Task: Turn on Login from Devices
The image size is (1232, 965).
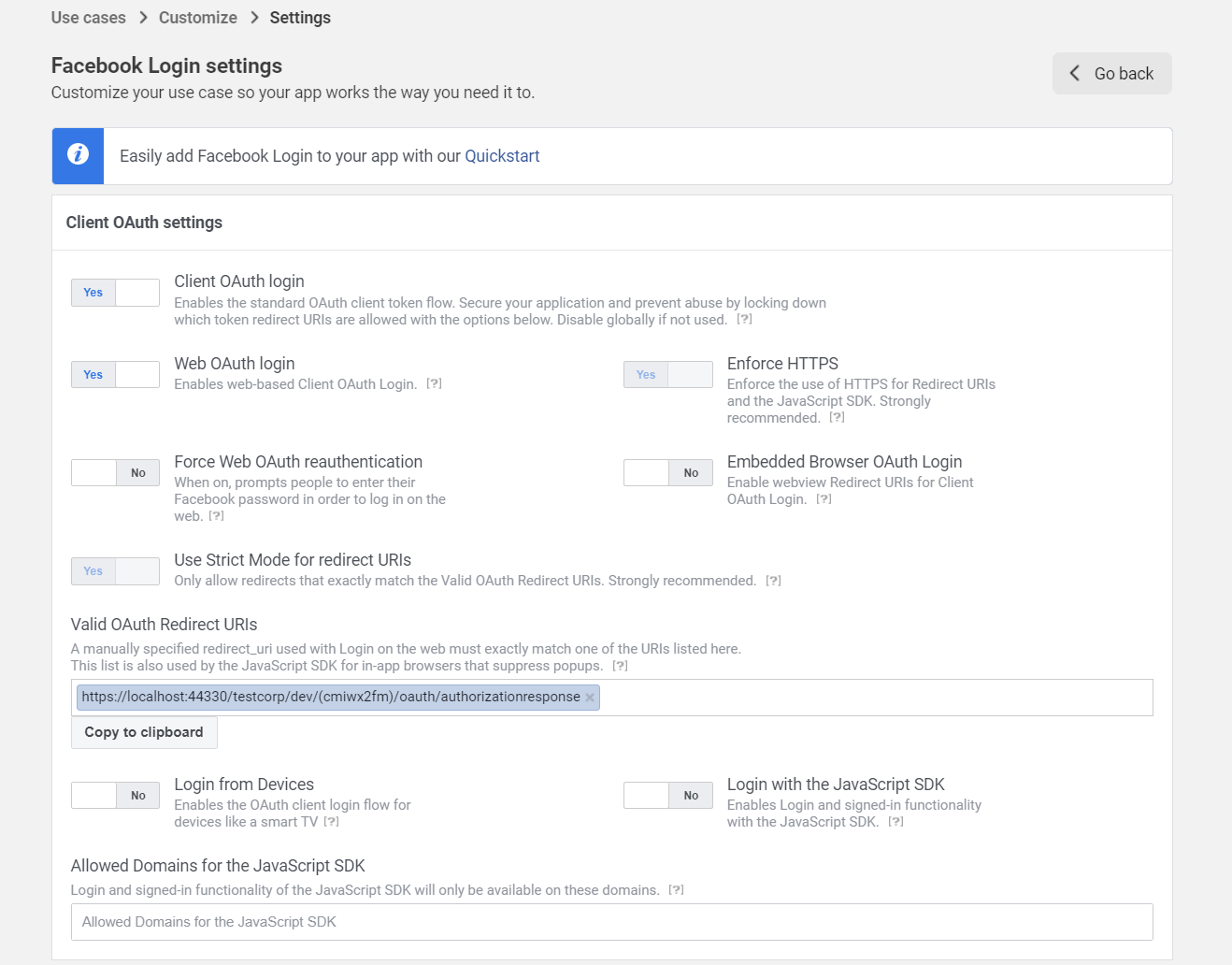Action: click(93, 795)
